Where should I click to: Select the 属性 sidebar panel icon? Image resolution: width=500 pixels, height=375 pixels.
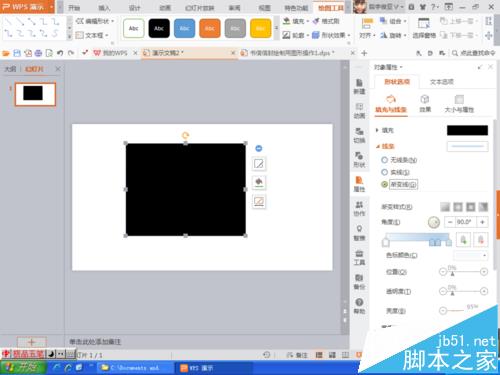[359, 184]
